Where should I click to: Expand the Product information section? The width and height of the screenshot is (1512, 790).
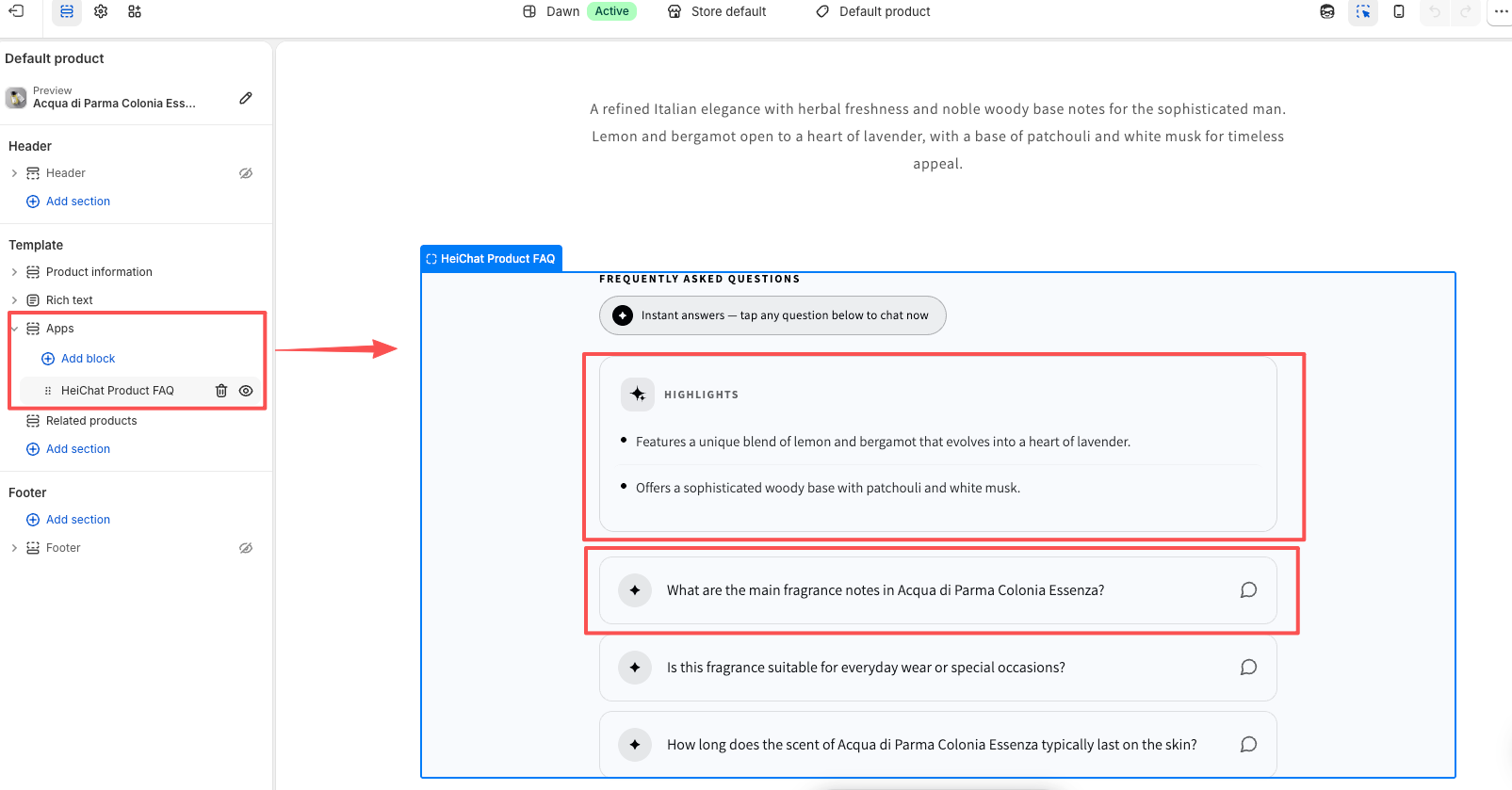[14, 272]
